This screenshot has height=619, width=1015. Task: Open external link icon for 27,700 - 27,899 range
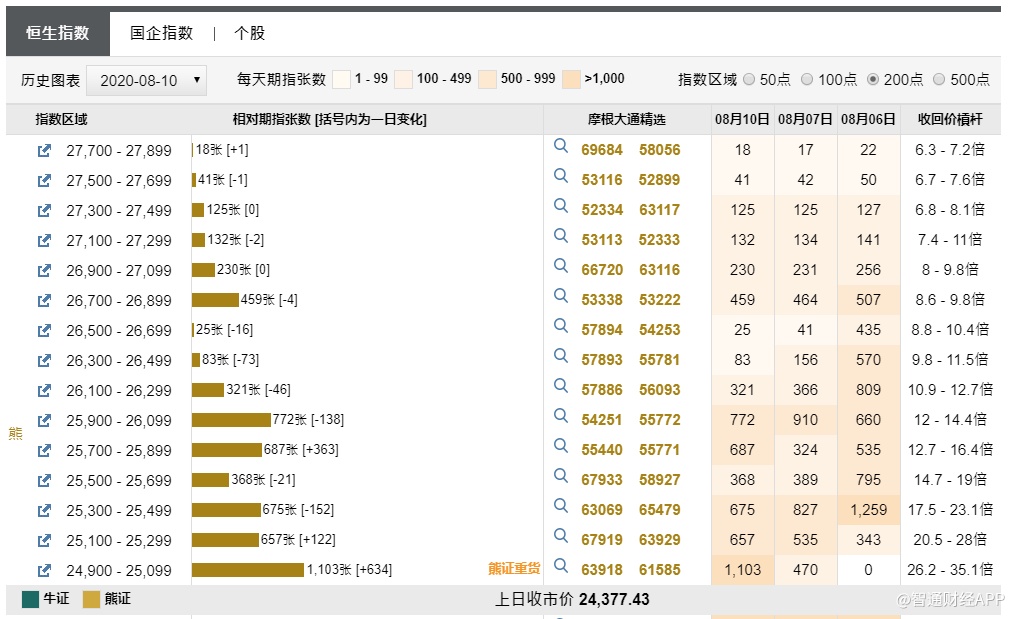point(44,151)
